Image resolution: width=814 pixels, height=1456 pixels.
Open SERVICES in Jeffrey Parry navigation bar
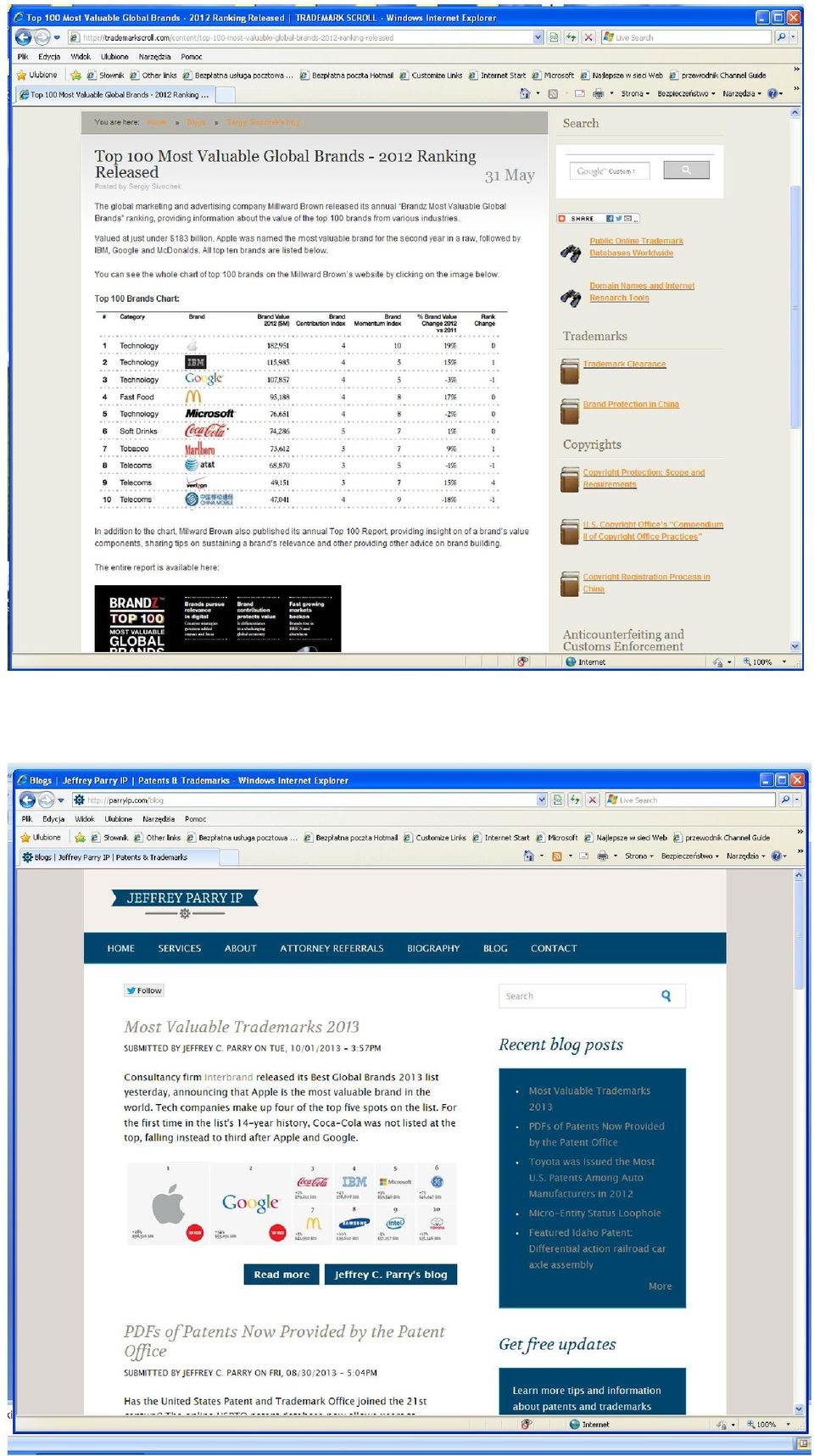(180, 948)
